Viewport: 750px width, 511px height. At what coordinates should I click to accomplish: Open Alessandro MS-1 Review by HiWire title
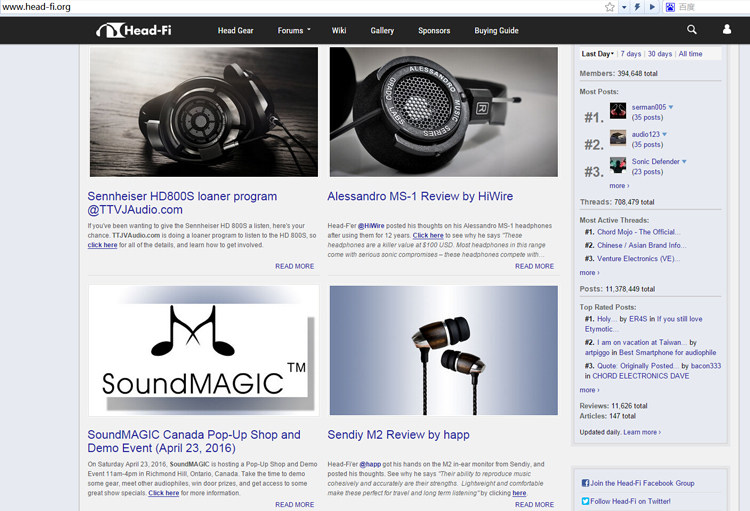[420, 196]
